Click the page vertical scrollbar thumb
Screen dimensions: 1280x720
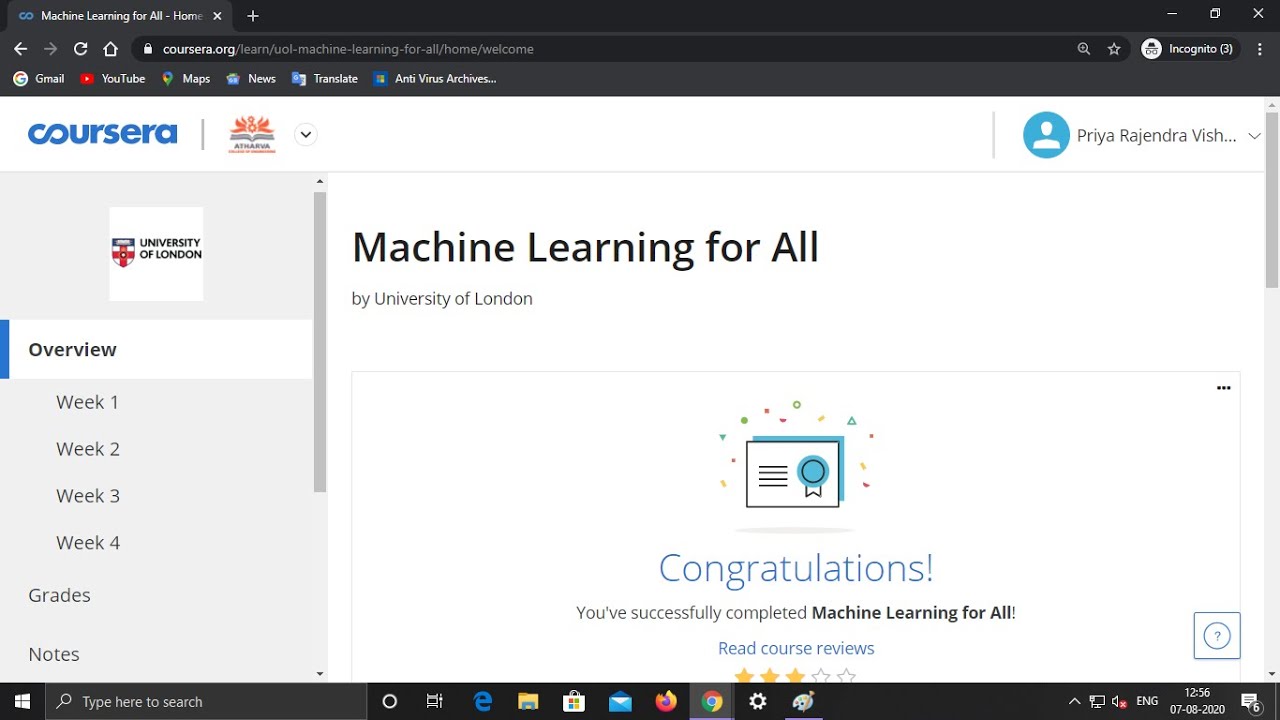1272,200
